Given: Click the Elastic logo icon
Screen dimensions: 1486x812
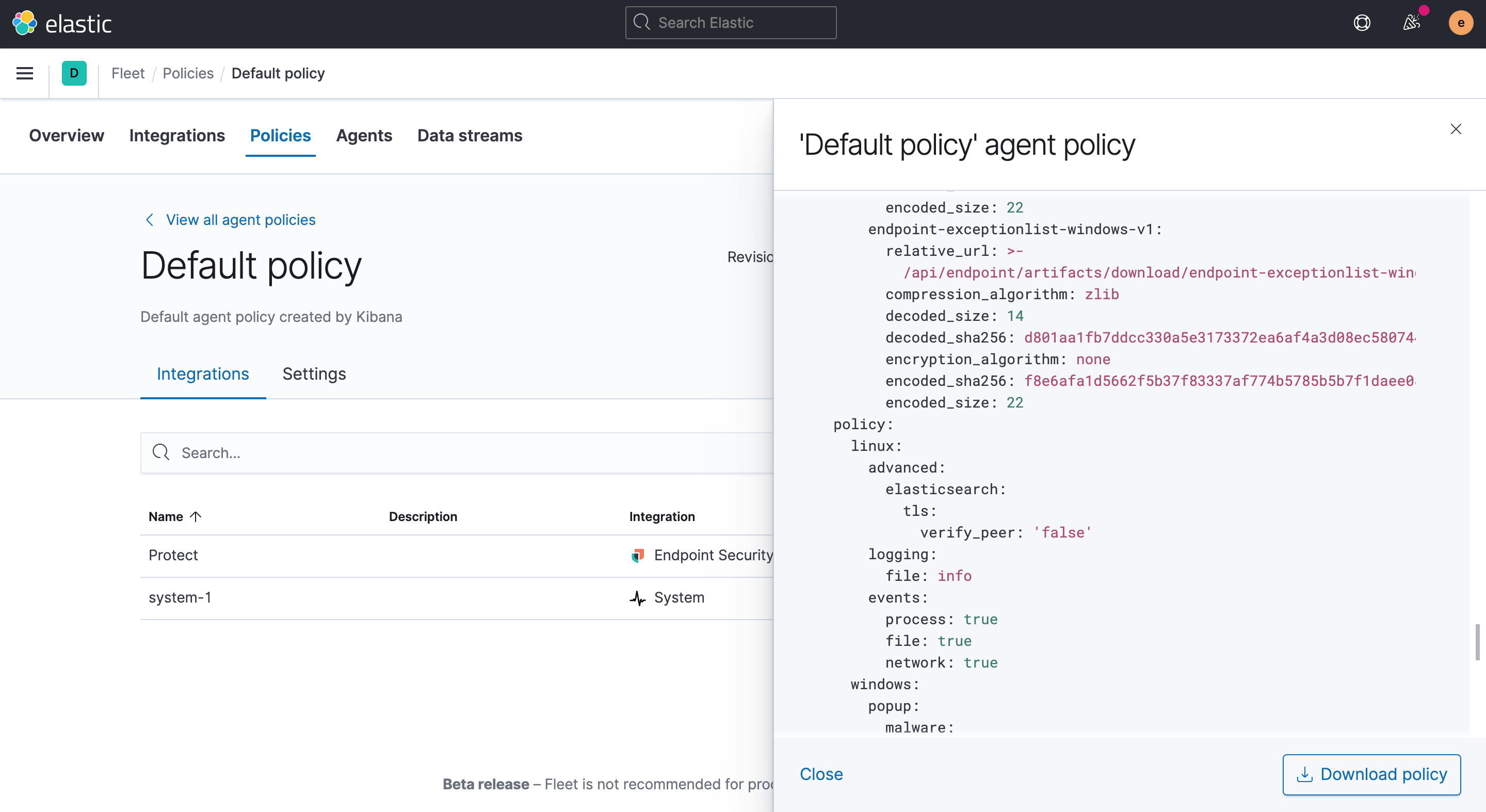Looking at the screenshot, I should tap(24, 23).
